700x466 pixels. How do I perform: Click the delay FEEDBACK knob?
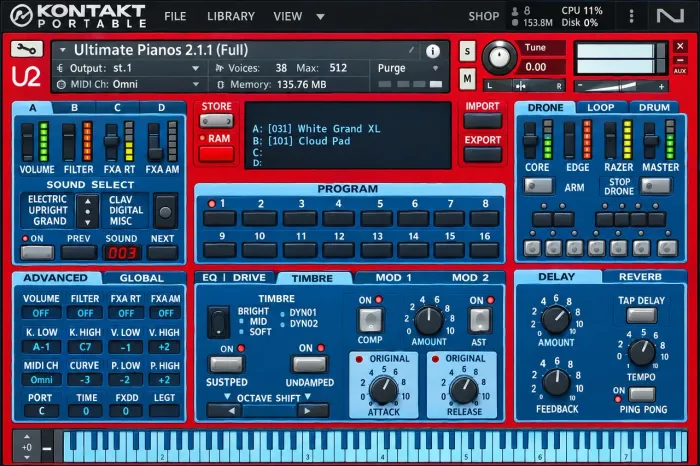[556, 383]
